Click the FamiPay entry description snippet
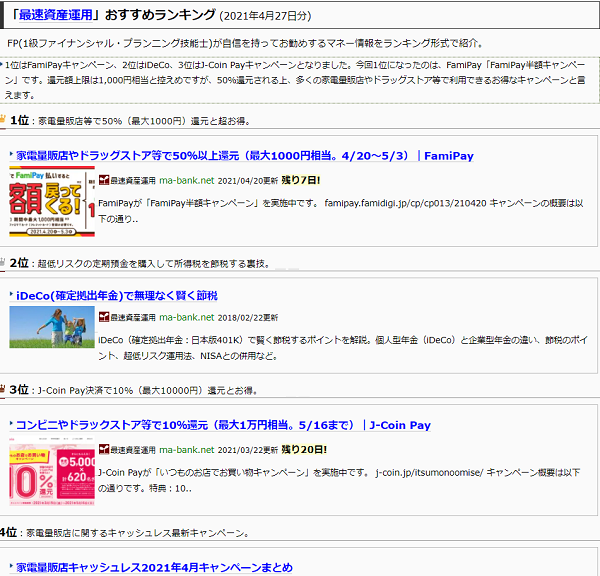Viewport: 600px width, 576px height. (x=341, y=211)
